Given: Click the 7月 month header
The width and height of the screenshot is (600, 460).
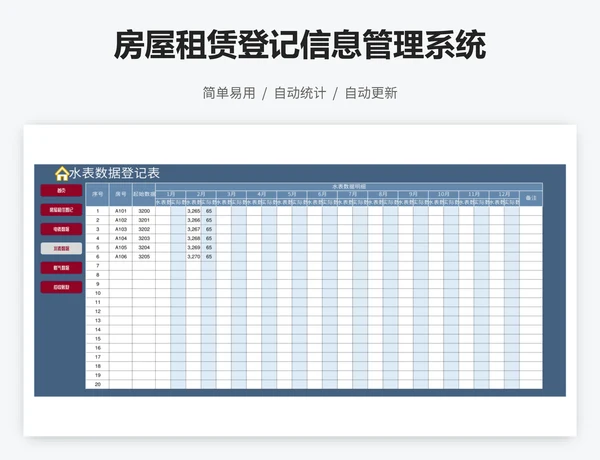Looking at the screenshot, I should click(x=353, y=194).
